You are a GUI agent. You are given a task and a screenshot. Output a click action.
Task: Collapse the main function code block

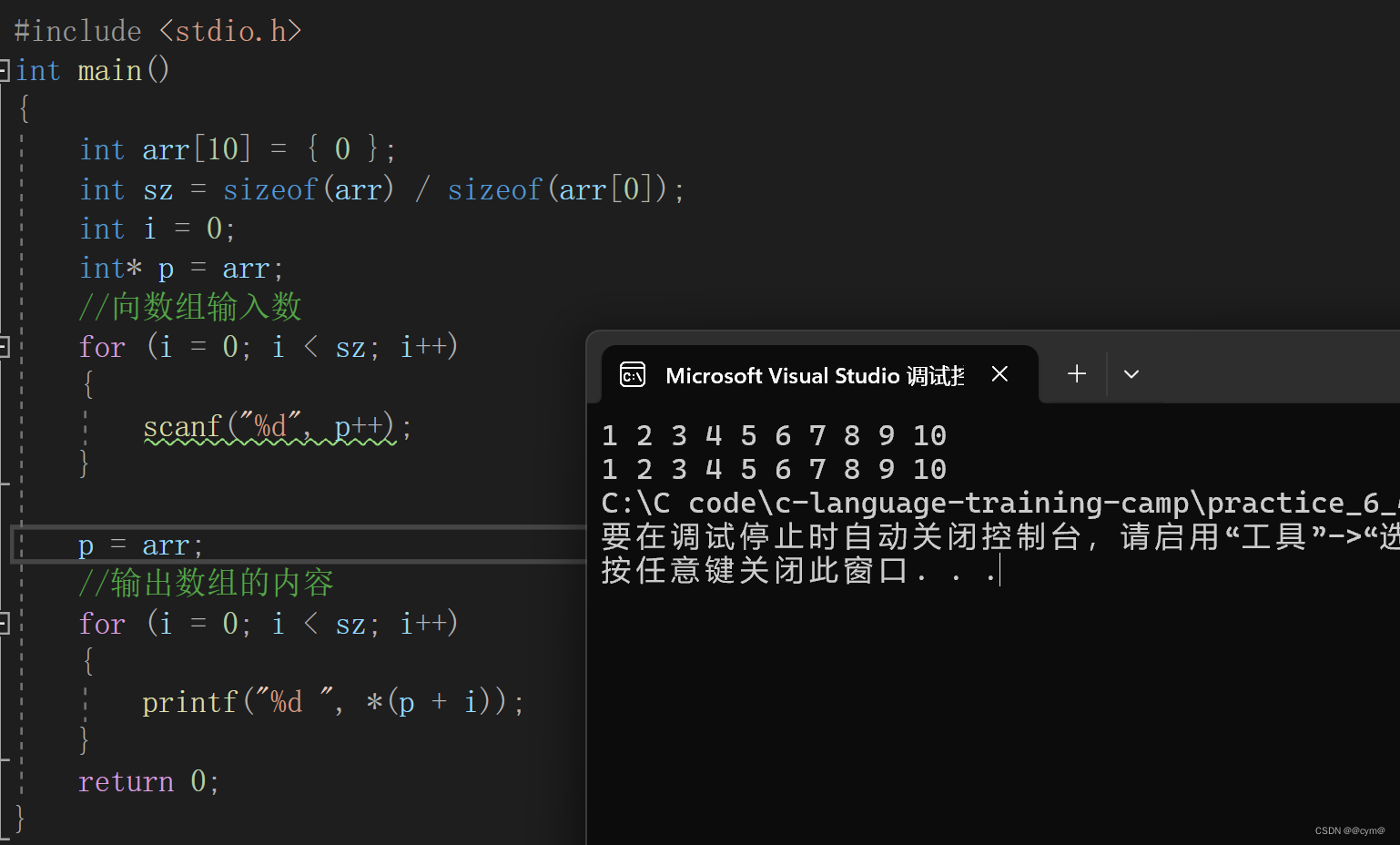coord(5,70)
